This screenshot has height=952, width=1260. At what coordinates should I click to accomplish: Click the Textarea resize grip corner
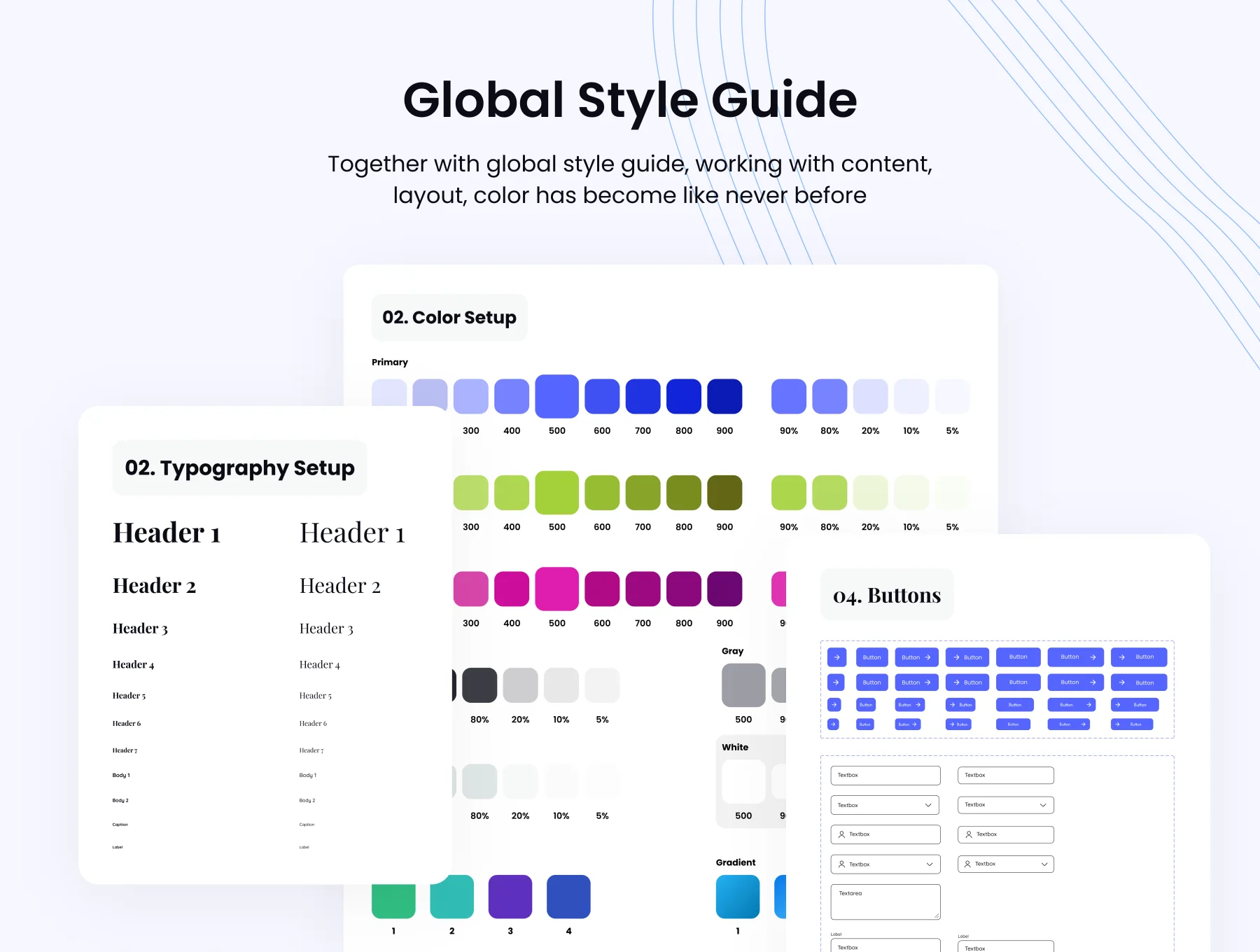point(937,916)
